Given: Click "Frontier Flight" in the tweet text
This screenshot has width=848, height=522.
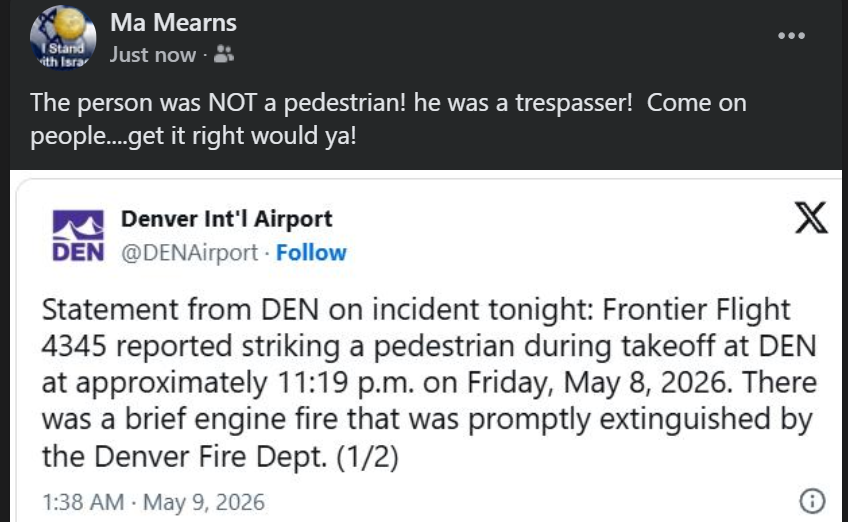Looking at the screenshot, I should (696, 309).
